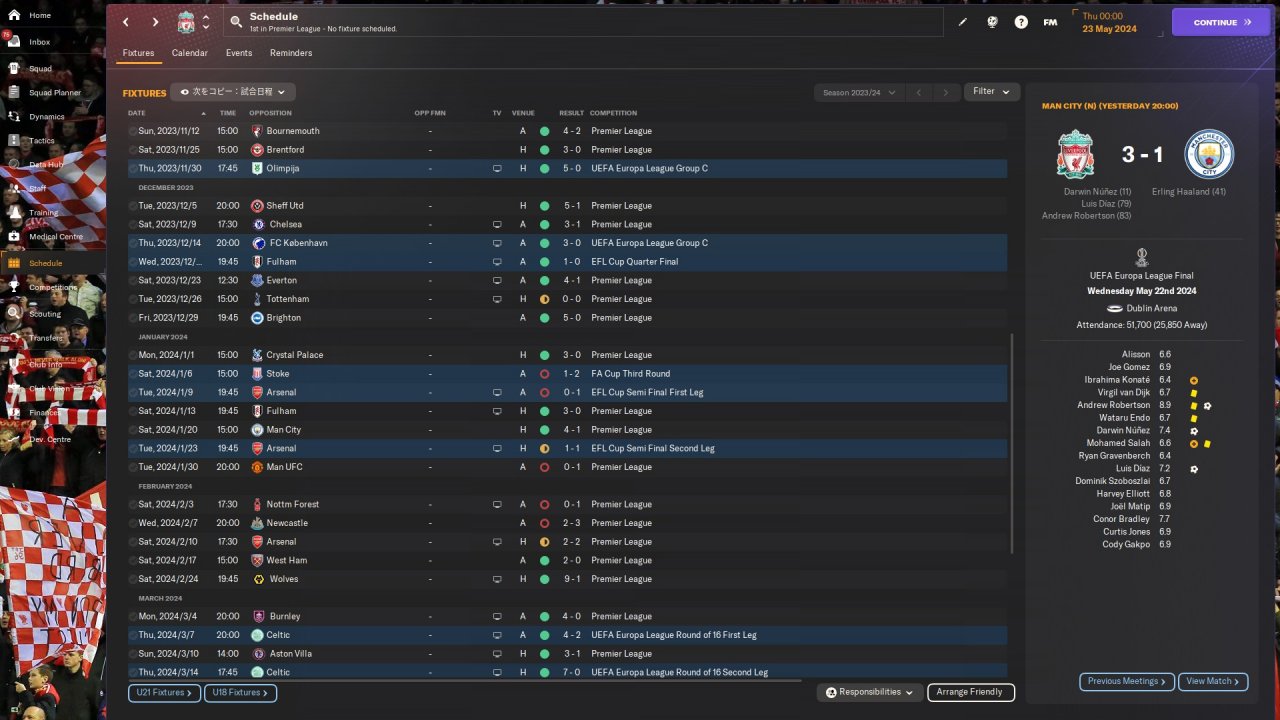Toggle the check circle for Sat 2023/12/9

pos(133,224)
